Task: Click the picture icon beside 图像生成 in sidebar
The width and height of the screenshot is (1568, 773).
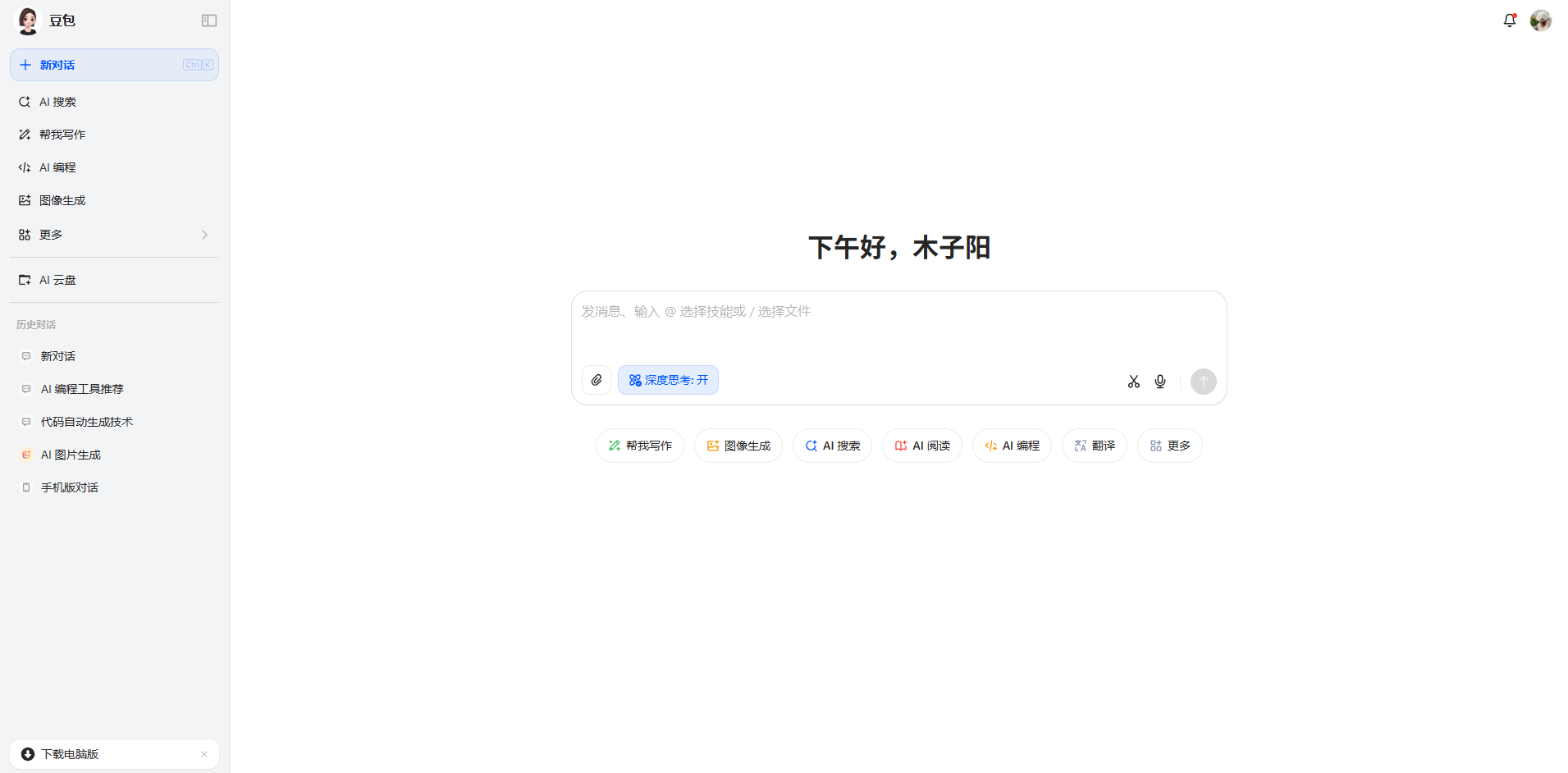Action: [25, 200]
